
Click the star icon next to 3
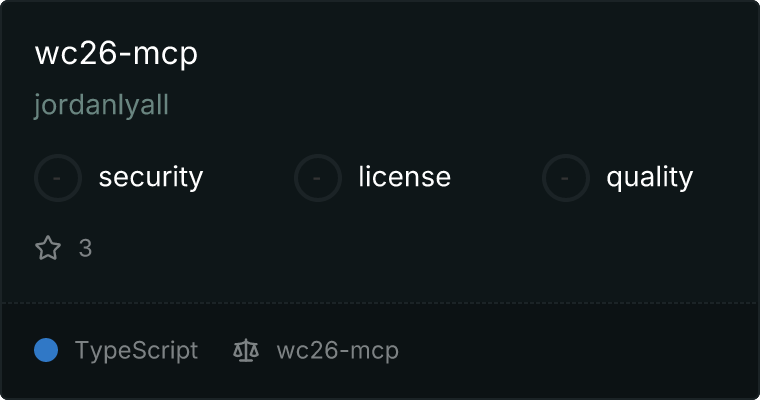point(48,248)
